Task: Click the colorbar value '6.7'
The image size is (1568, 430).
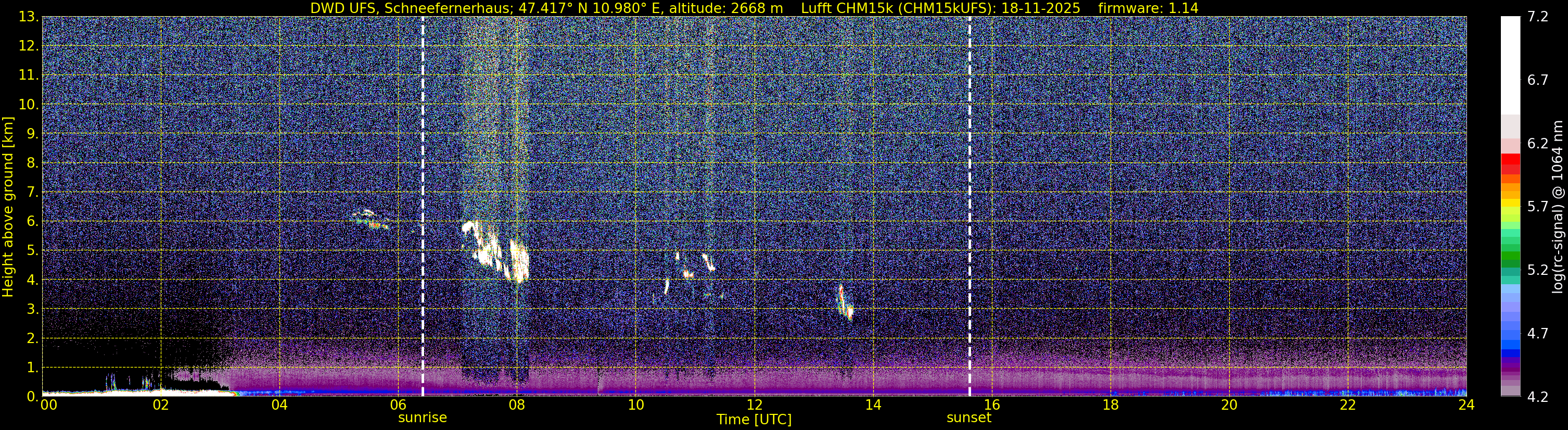Action: (x=1538, y=80)
